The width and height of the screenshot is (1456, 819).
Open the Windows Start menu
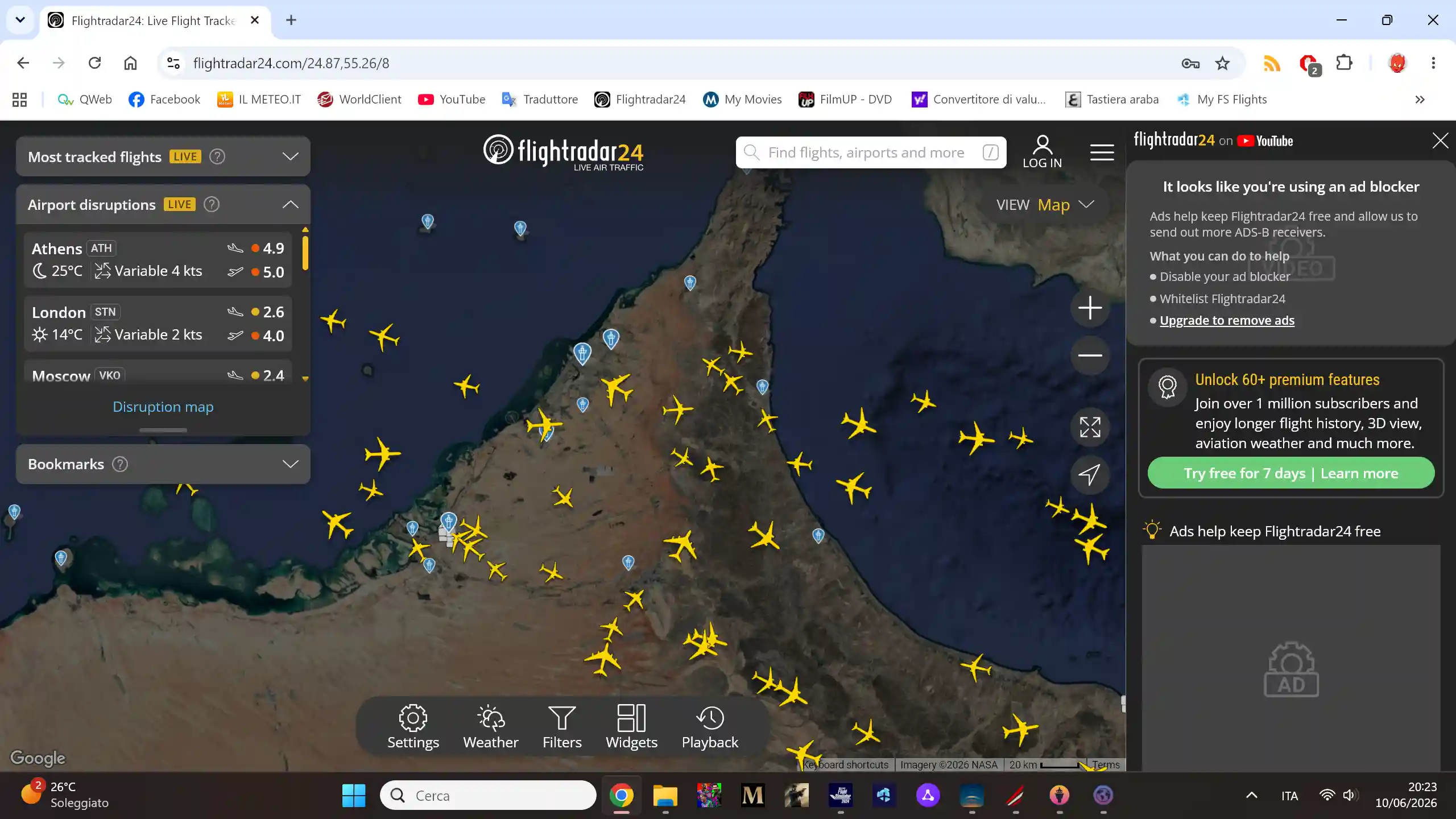(354, 795)
